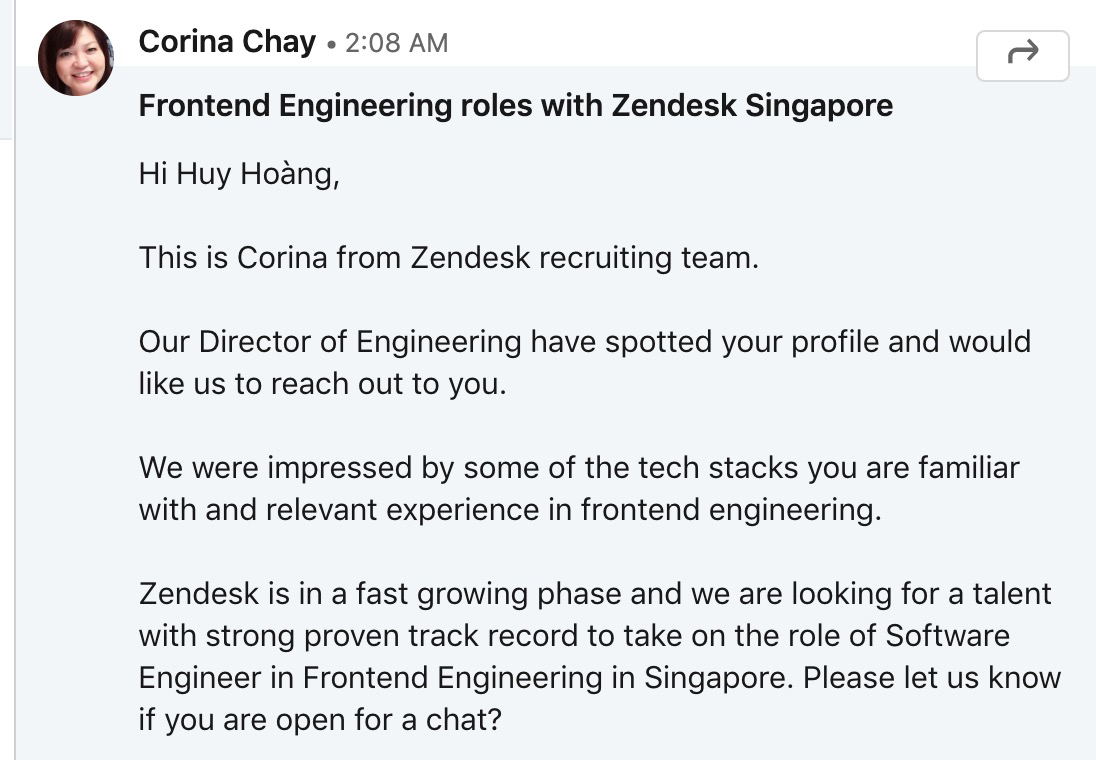Select the subject line about Frontend Engineering roles
This screenshot has width=1096, height=760.
pyautogui.click(x=515, y=105)
